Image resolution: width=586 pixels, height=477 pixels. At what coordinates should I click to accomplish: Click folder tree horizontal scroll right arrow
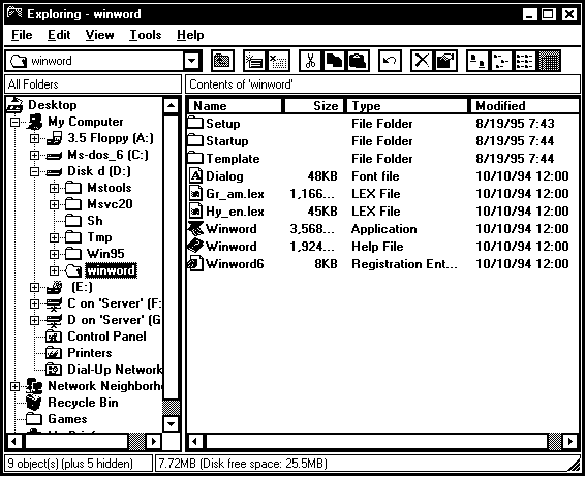(153, 441)
